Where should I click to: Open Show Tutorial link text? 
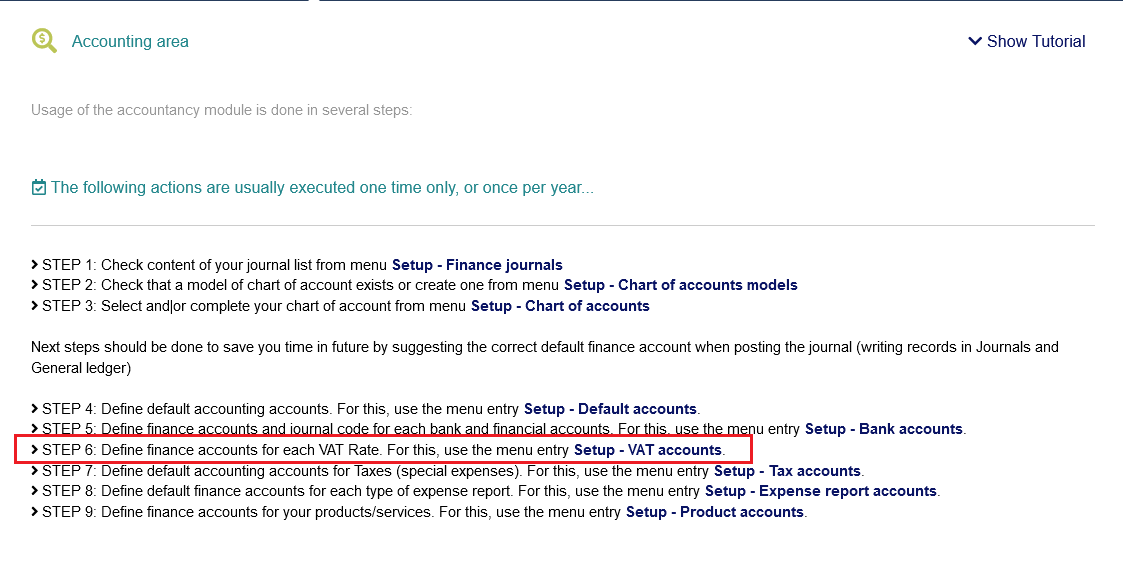click(1036, 42)
